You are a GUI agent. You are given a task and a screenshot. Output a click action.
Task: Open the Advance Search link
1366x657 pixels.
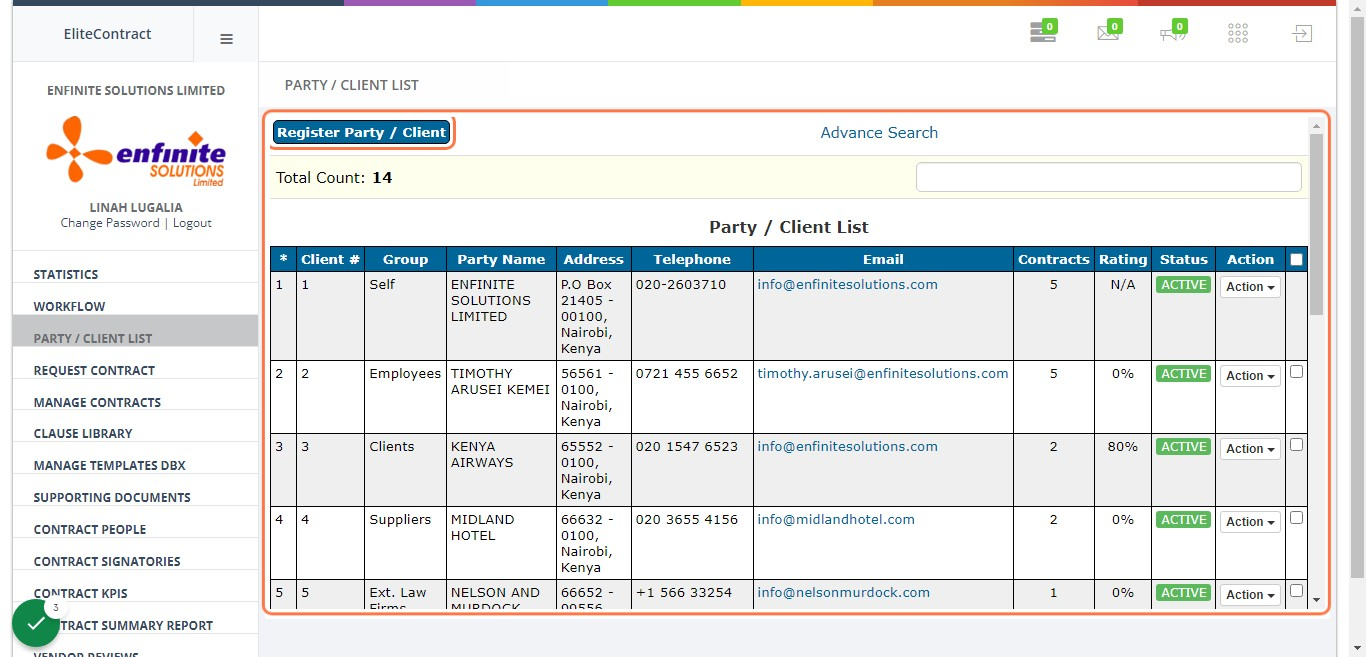(x=879, y=132)
